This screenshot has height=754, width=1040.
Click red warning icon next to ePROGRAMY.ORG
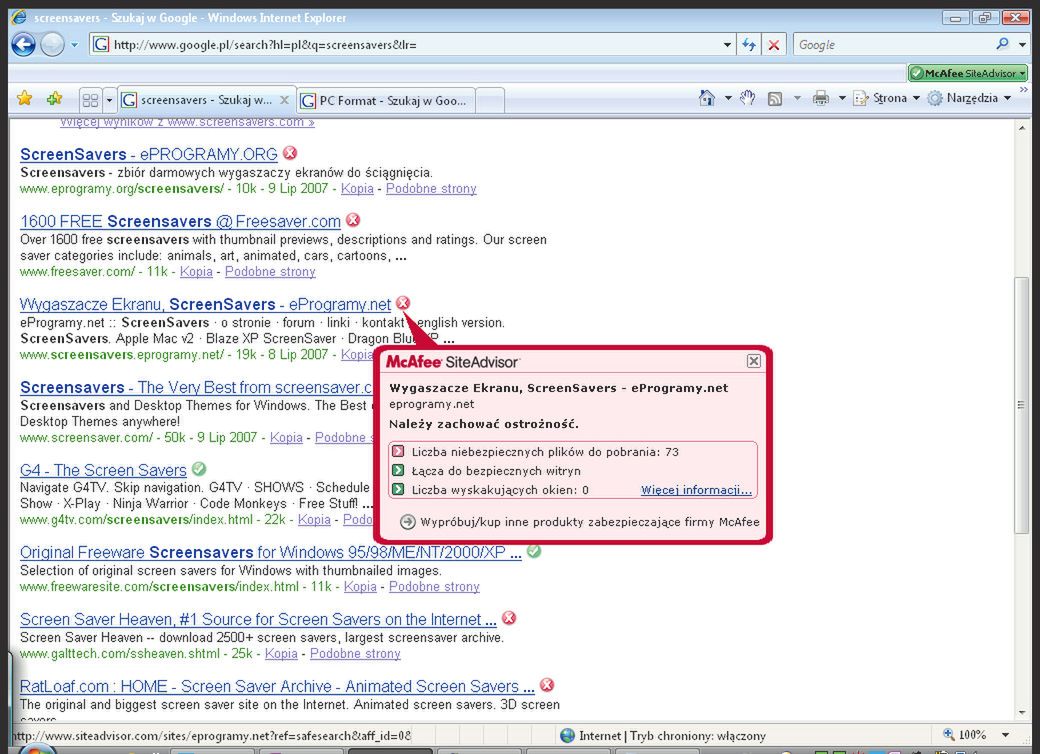click(290, 153)
